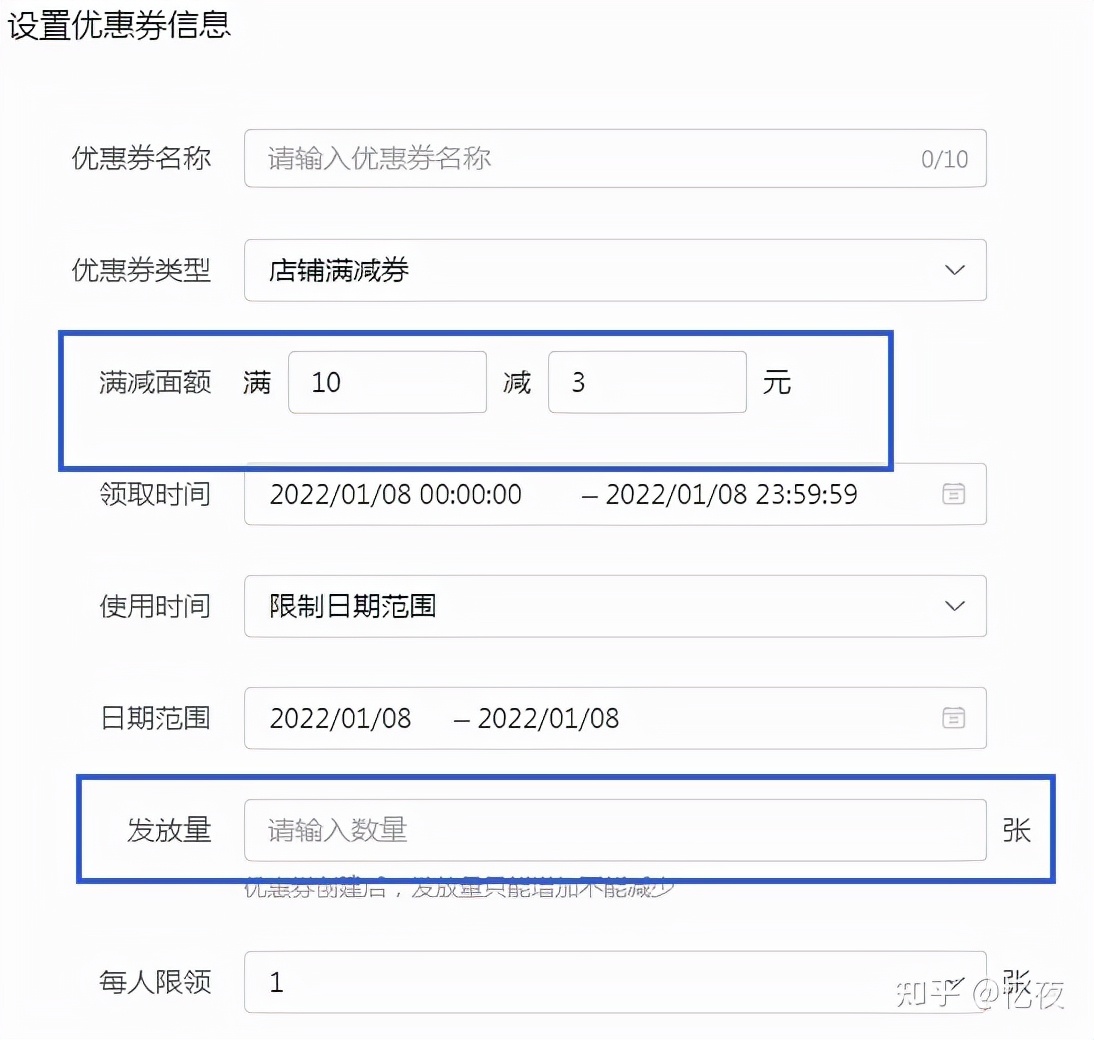This screenshot has width=1094, height=1040.
Task: Click the 满 threshold field showing 10
Action: pyautogui.click(x=387, y=382)
